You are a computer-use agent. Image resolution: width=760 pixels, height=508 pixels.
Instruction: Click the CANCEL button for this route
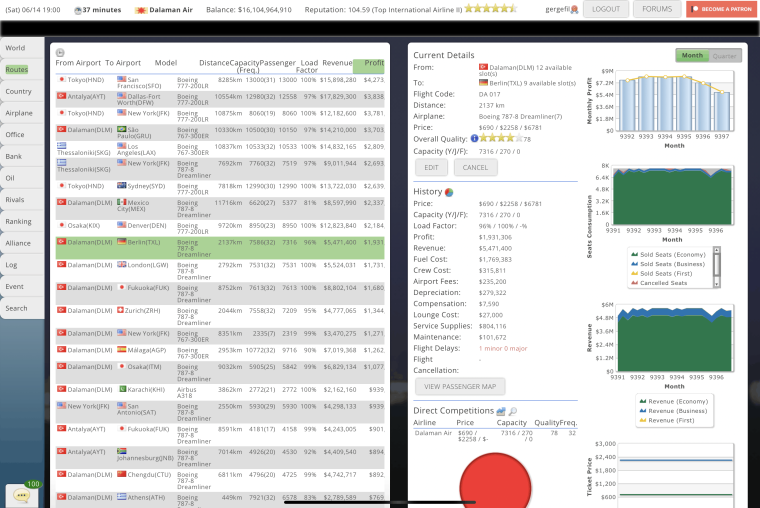point(475,168)
